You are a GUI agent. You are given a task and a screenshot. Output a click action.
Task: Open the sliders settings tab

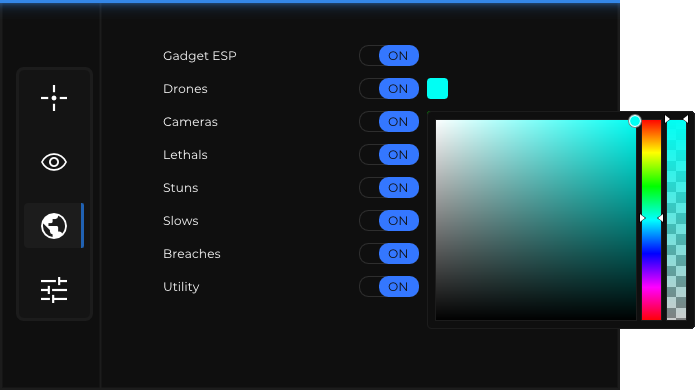coord(54,290)
